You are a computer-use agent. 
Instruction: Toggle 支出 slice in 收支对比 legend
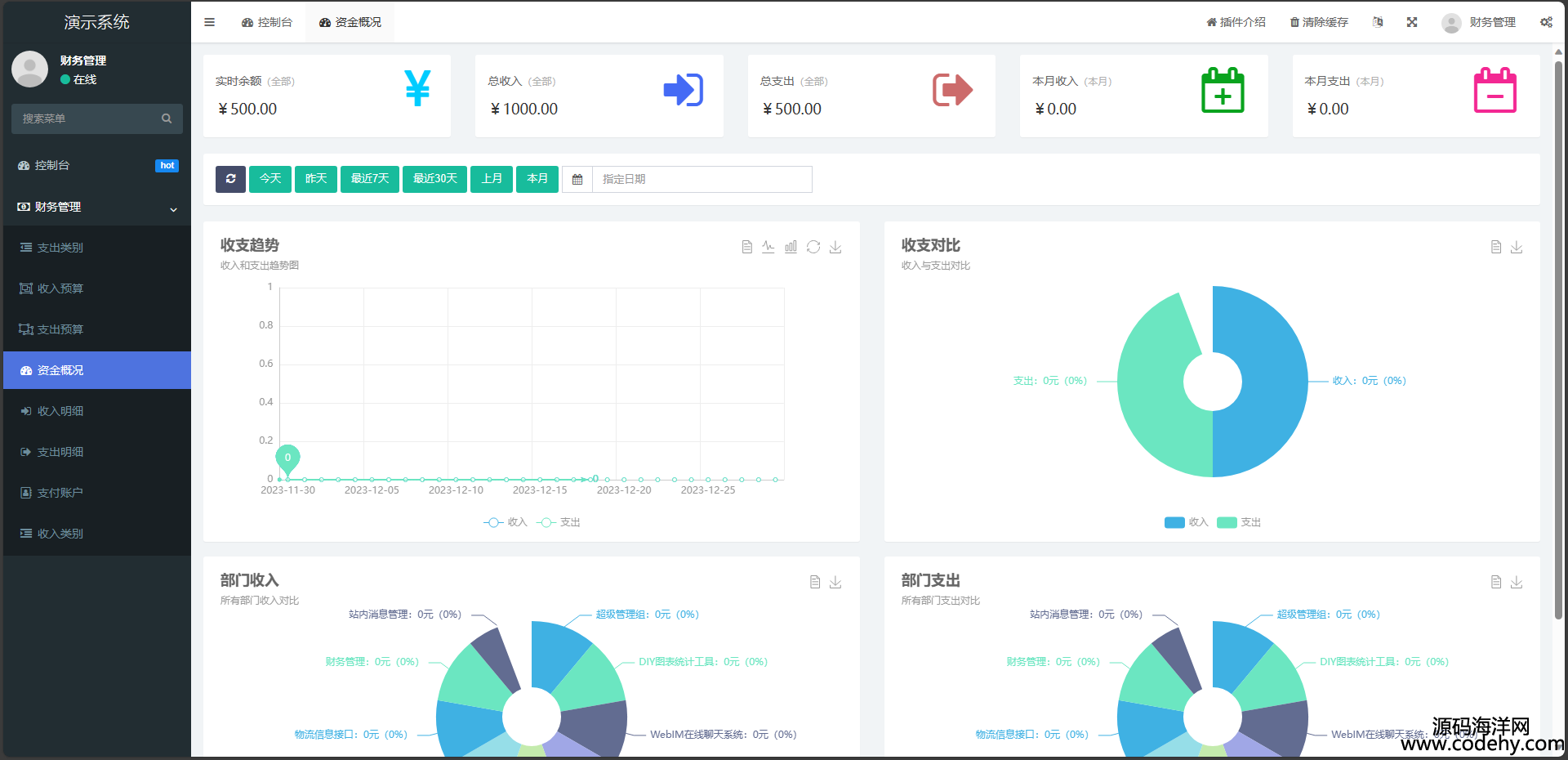[x=1239, y=522]
